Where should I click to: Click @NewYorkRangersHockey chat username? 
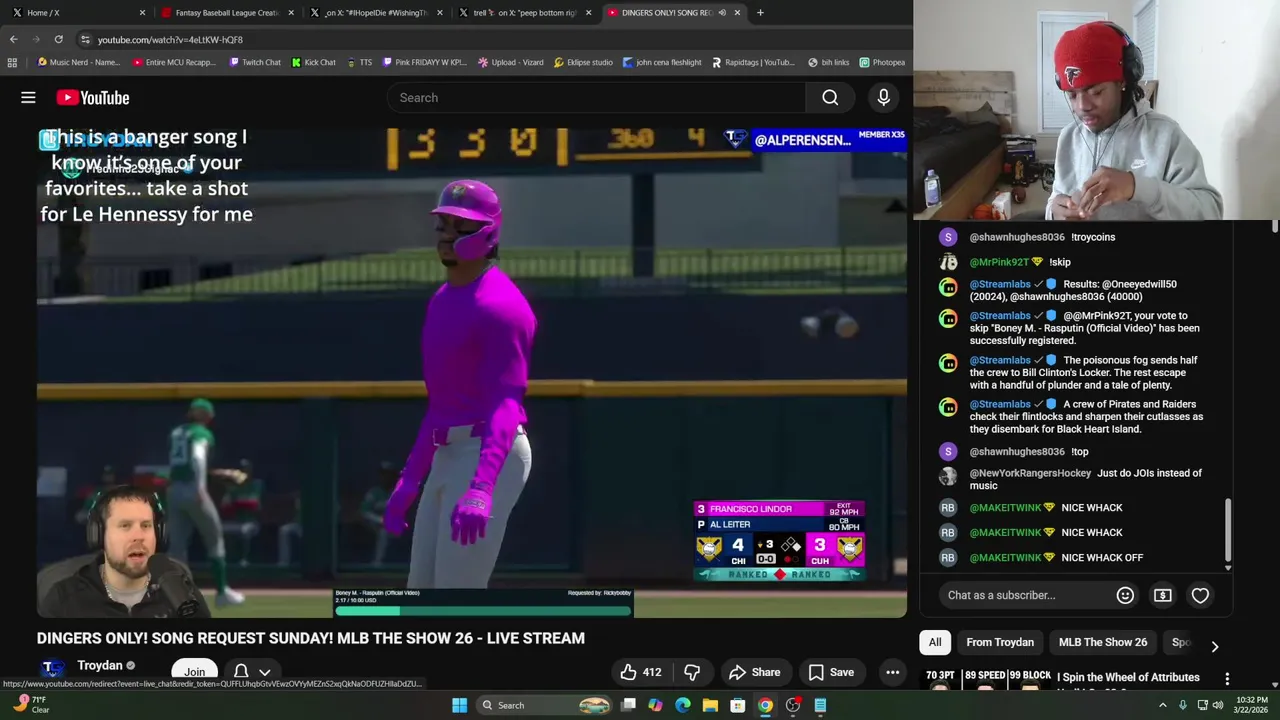(x=1030, y=473)
